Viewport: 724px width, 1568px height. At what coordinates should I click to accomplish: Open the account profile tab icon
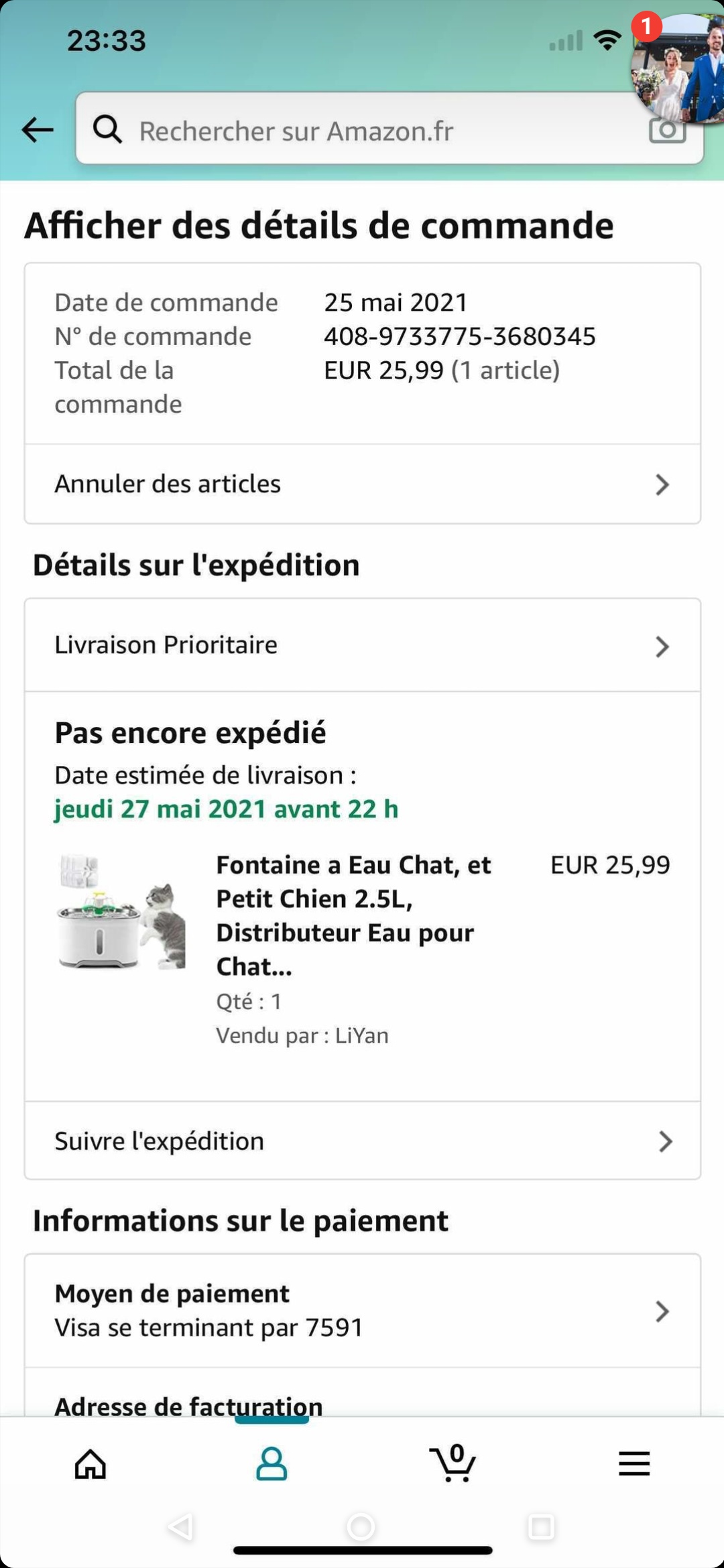[271, 1463]
